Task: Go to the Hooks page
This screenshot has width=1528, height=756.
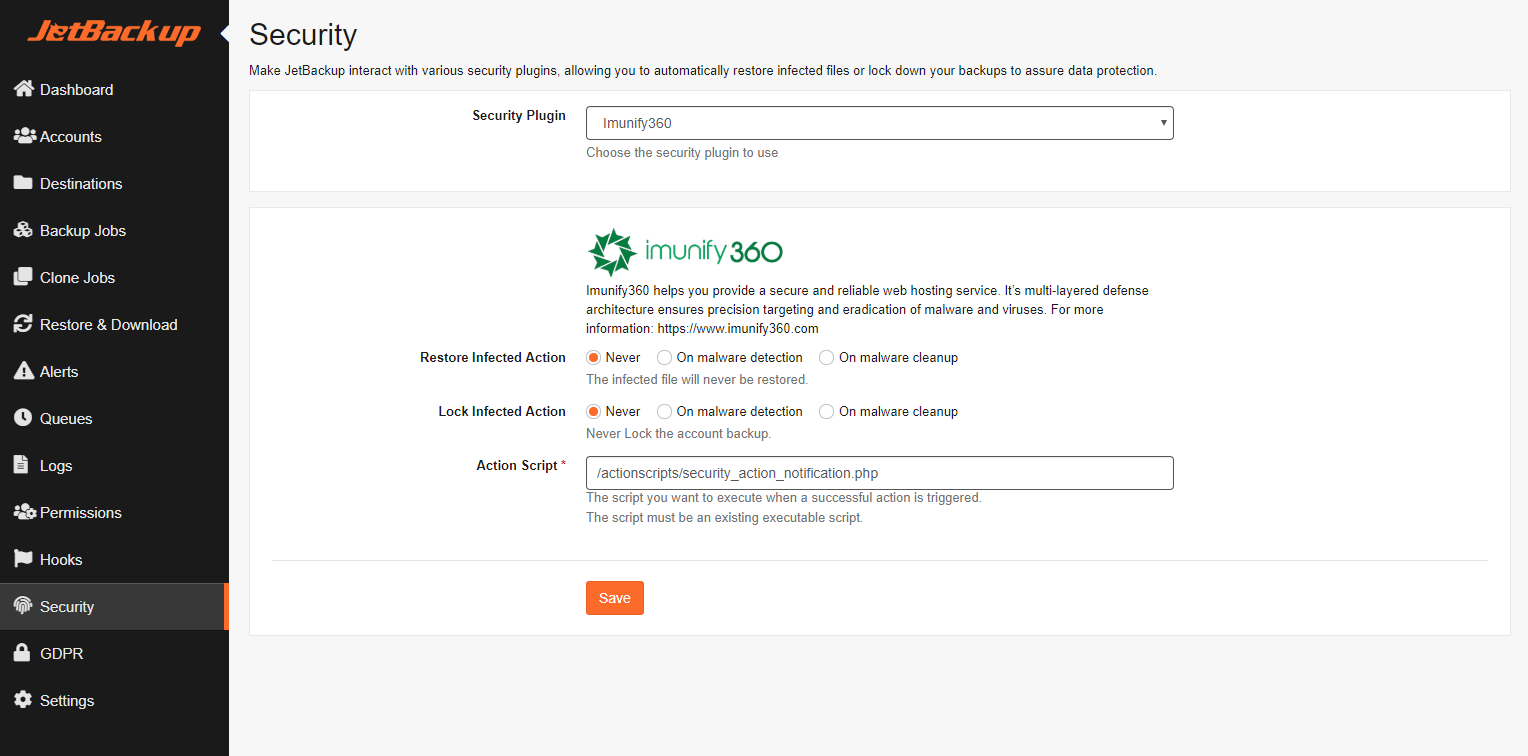Action: (114, 559)
